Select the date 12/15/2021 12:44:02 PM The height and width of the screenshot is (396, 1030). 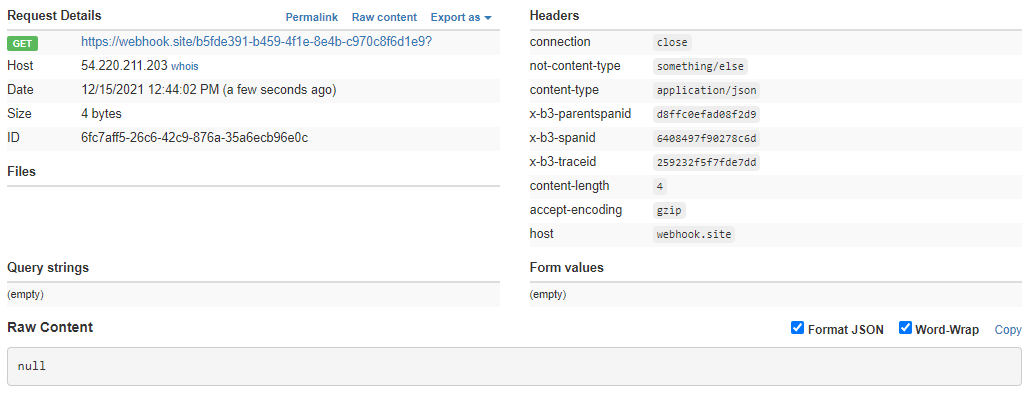150,90
